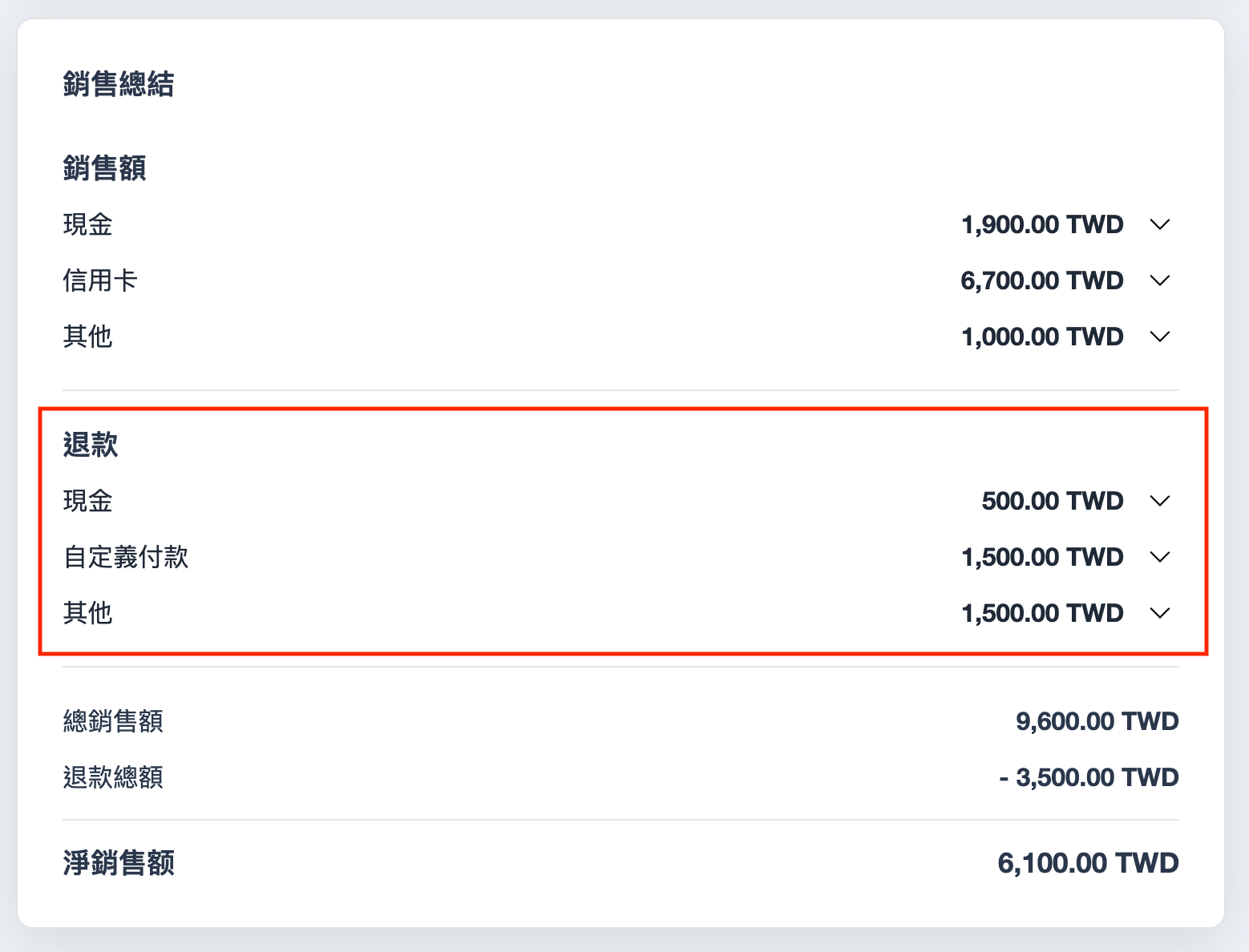
Task: Click the 總銷售額 label
Action: pyautogui.click(x=113, y=721)
